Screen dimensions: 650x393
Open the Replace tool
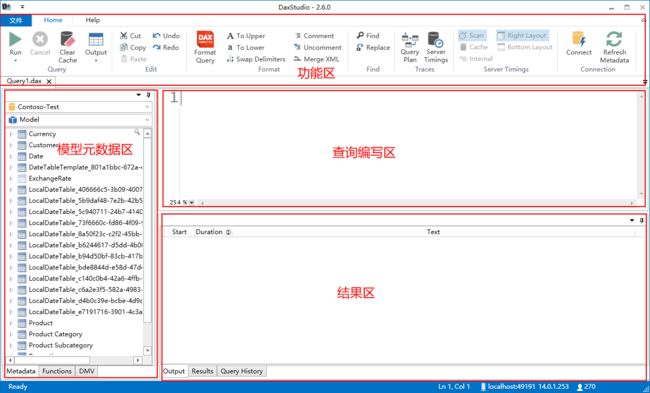click(x=373, y=47)
